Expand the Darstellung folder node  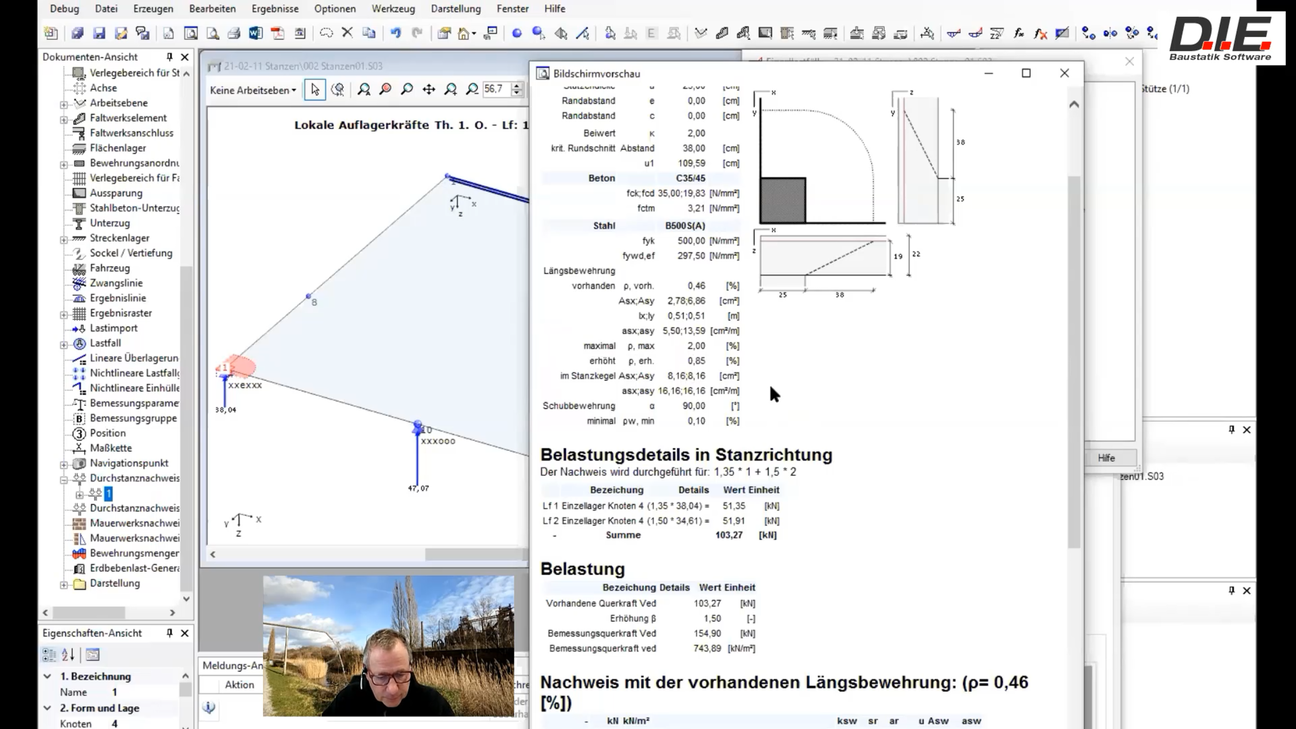click(x=64, y=584)
